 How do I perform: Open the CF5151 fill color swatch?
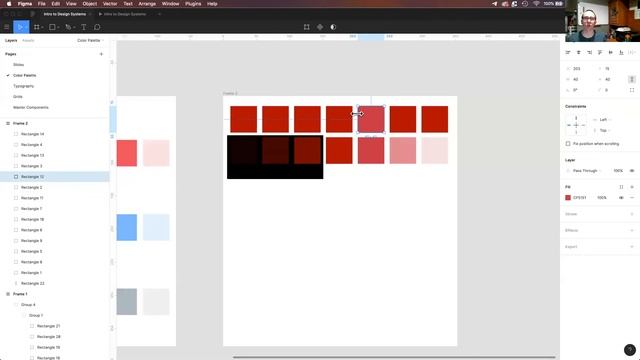[568, 198]
